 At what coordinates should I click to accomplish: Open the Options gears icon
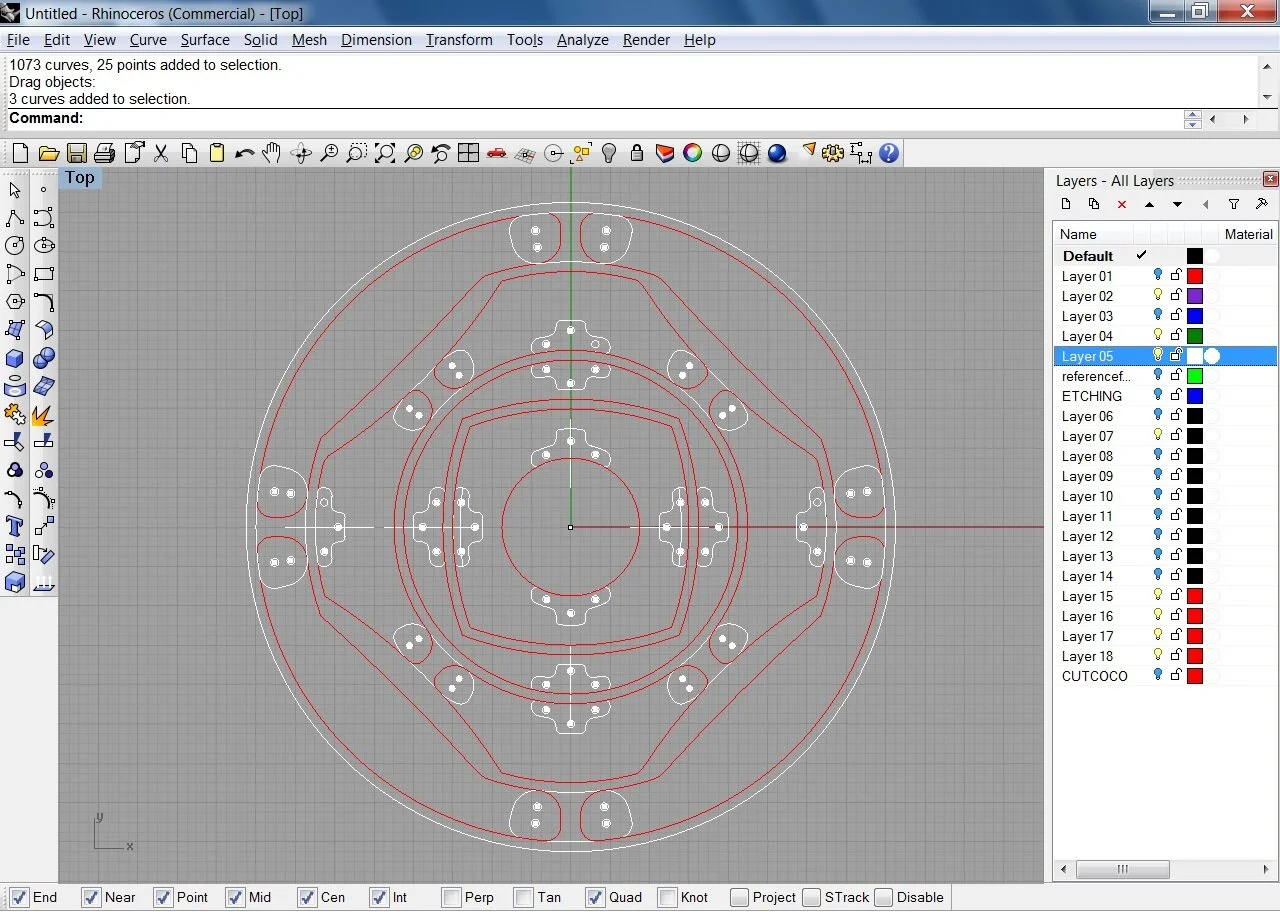coord(833,153)
